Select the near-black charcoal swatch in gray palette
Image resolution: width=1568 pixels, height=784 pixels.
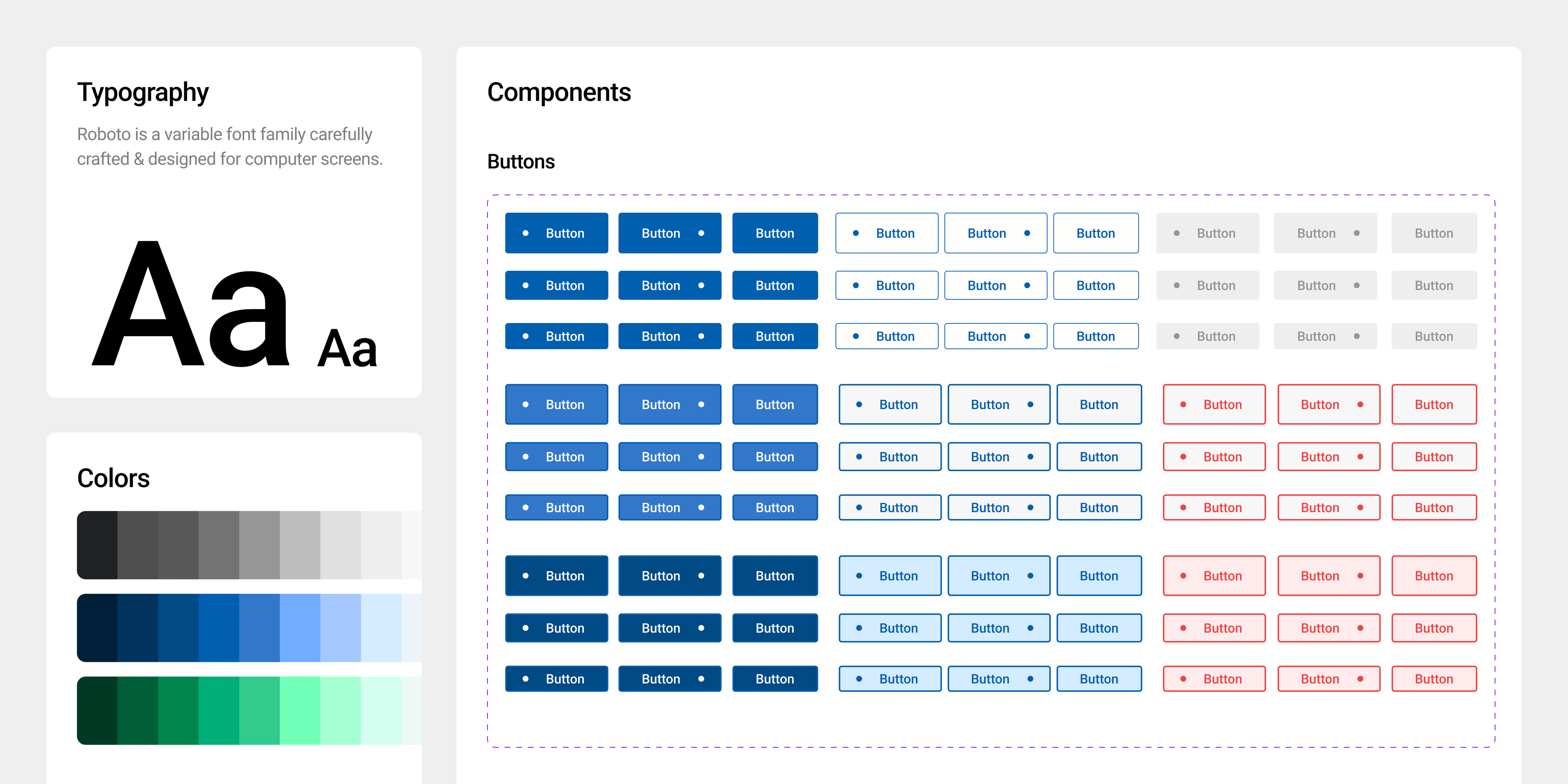coord(98,545)
